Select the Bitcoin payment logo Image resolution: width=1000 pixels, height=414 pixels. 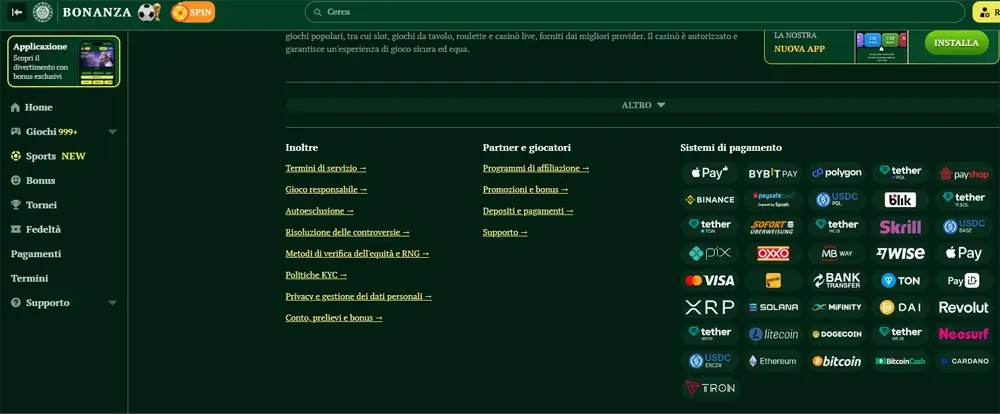click(837, 361)
